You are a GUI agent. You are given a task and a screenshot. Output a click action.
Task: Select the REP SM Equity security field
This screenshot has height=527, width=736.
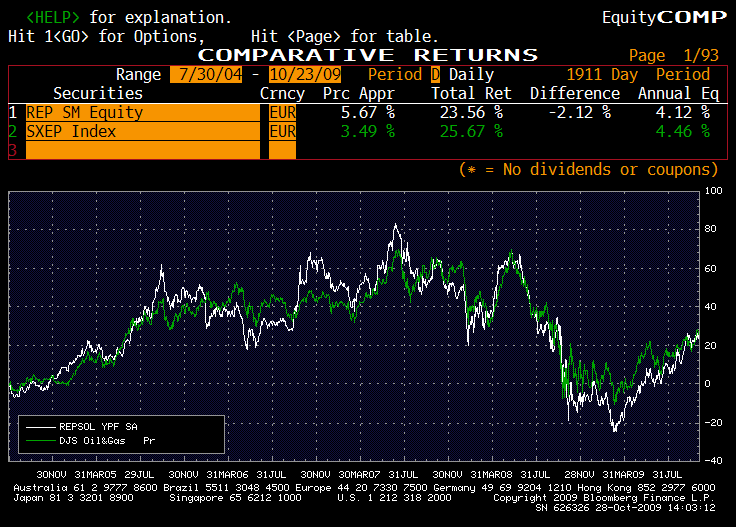(x=143, y=113)
